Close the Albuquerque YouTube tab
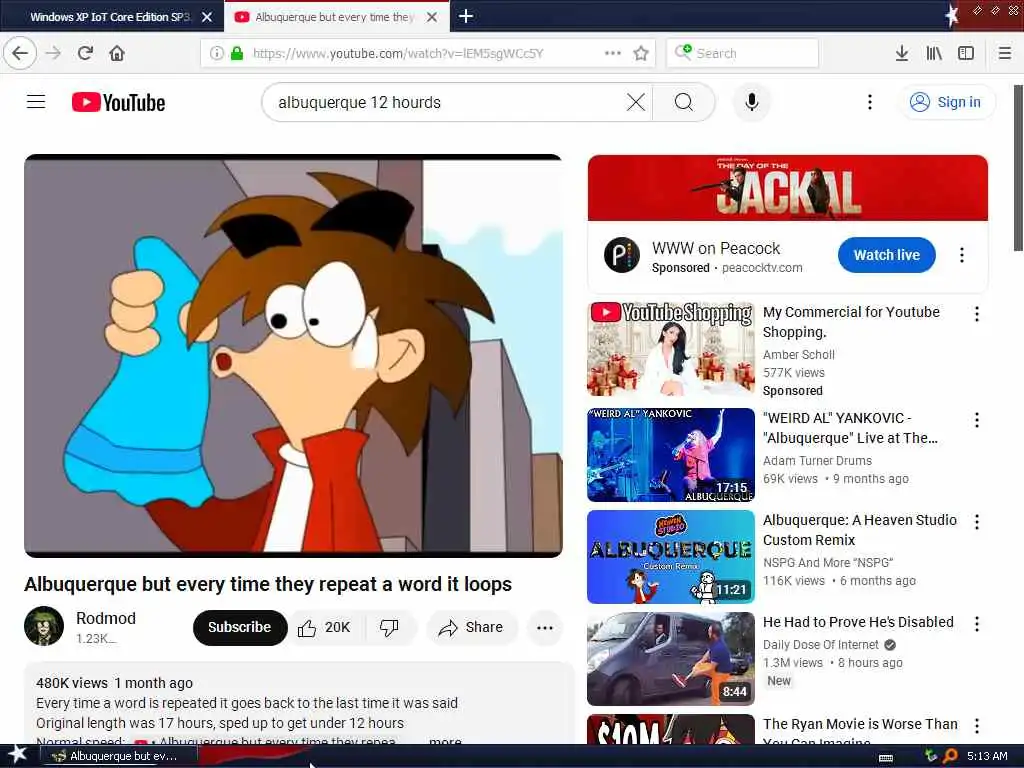This screenshot has width=1024, height=768. [432, 17]
